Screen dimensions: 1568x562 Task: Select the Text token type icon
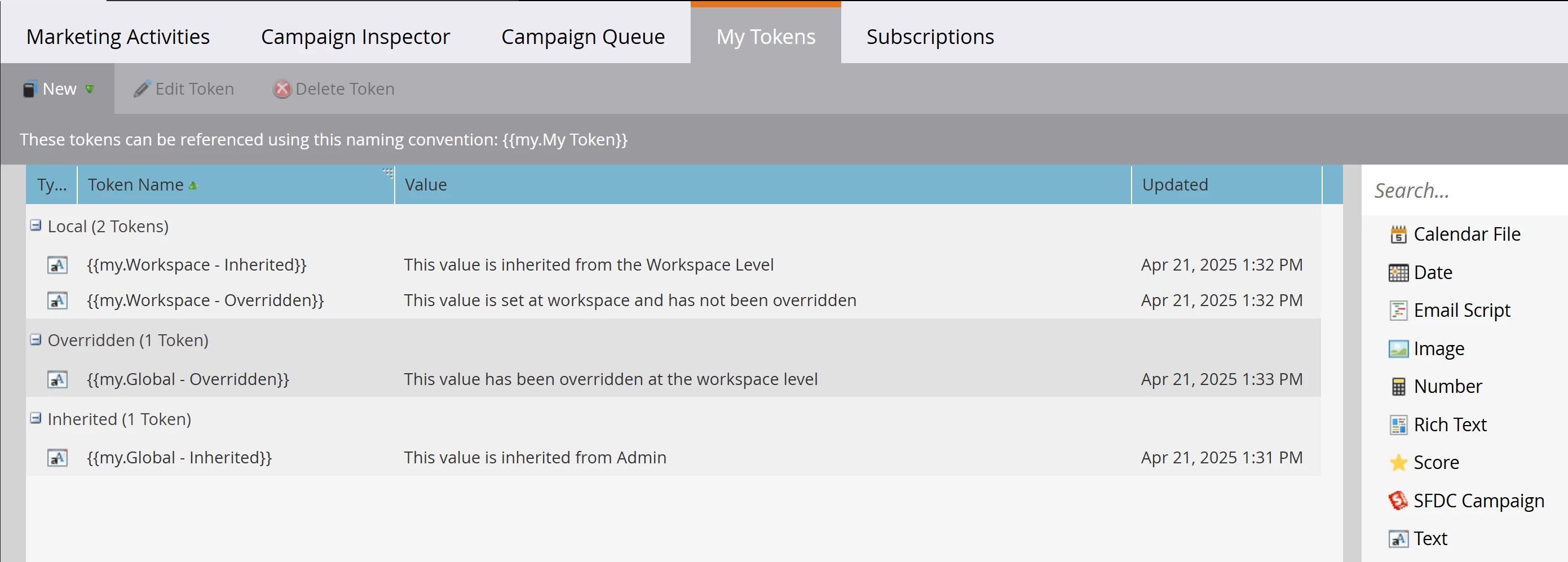click(x=1398, y=539)
